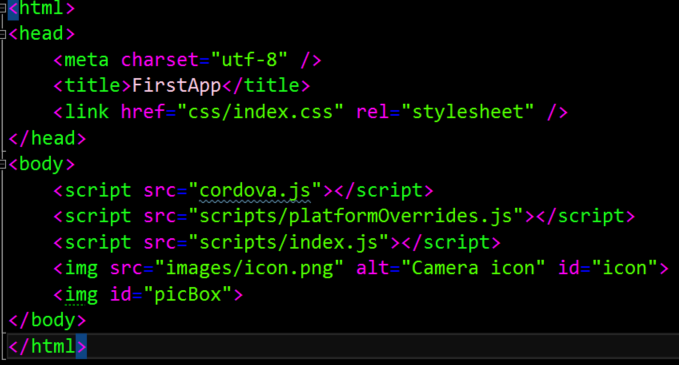679x365 pixels.
Task: Collapse the head section fold marker
Action: [2, 34]
